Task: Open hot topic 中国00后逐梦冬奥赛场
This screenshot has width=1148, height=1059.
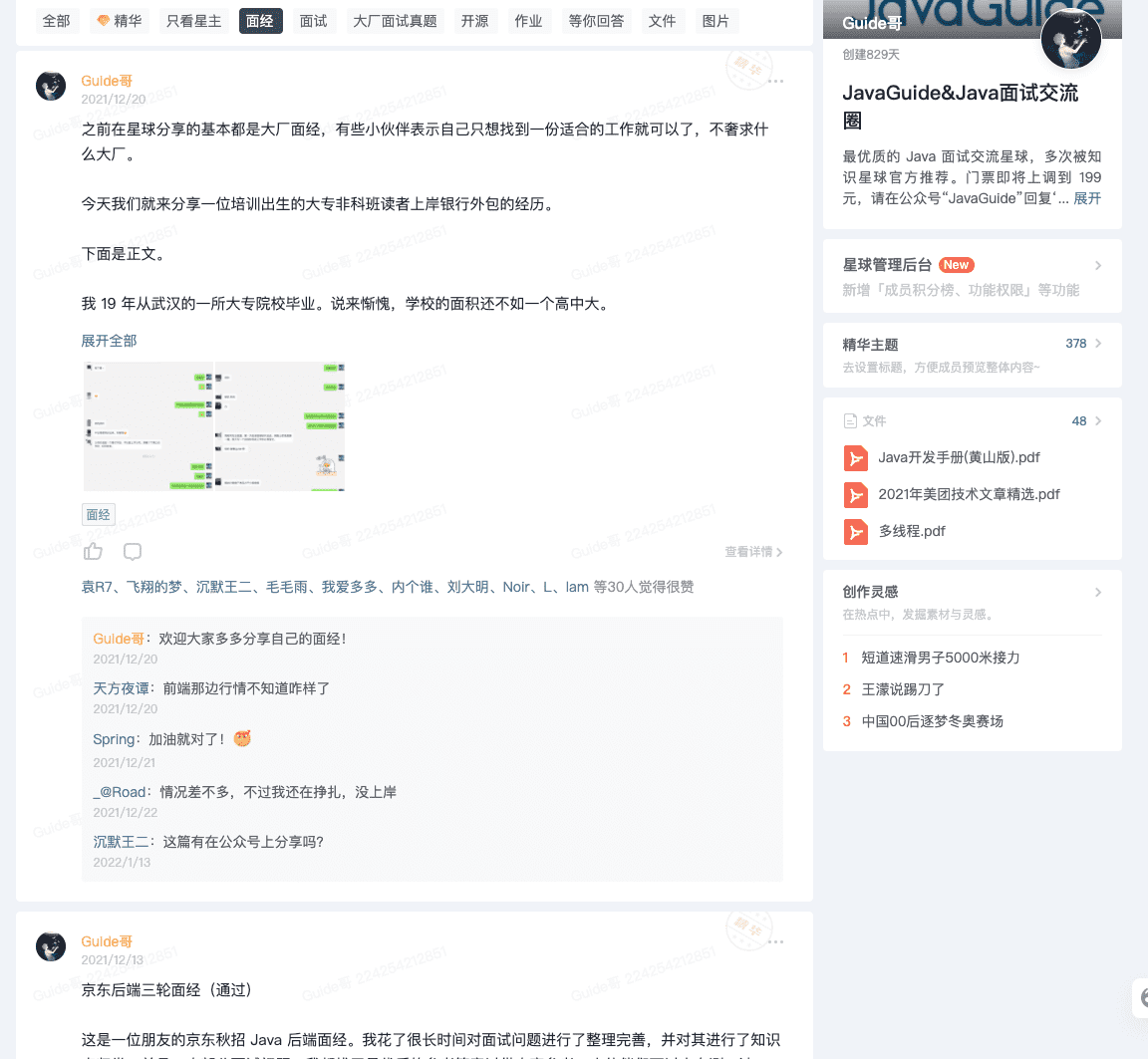Action: point(932,721)
